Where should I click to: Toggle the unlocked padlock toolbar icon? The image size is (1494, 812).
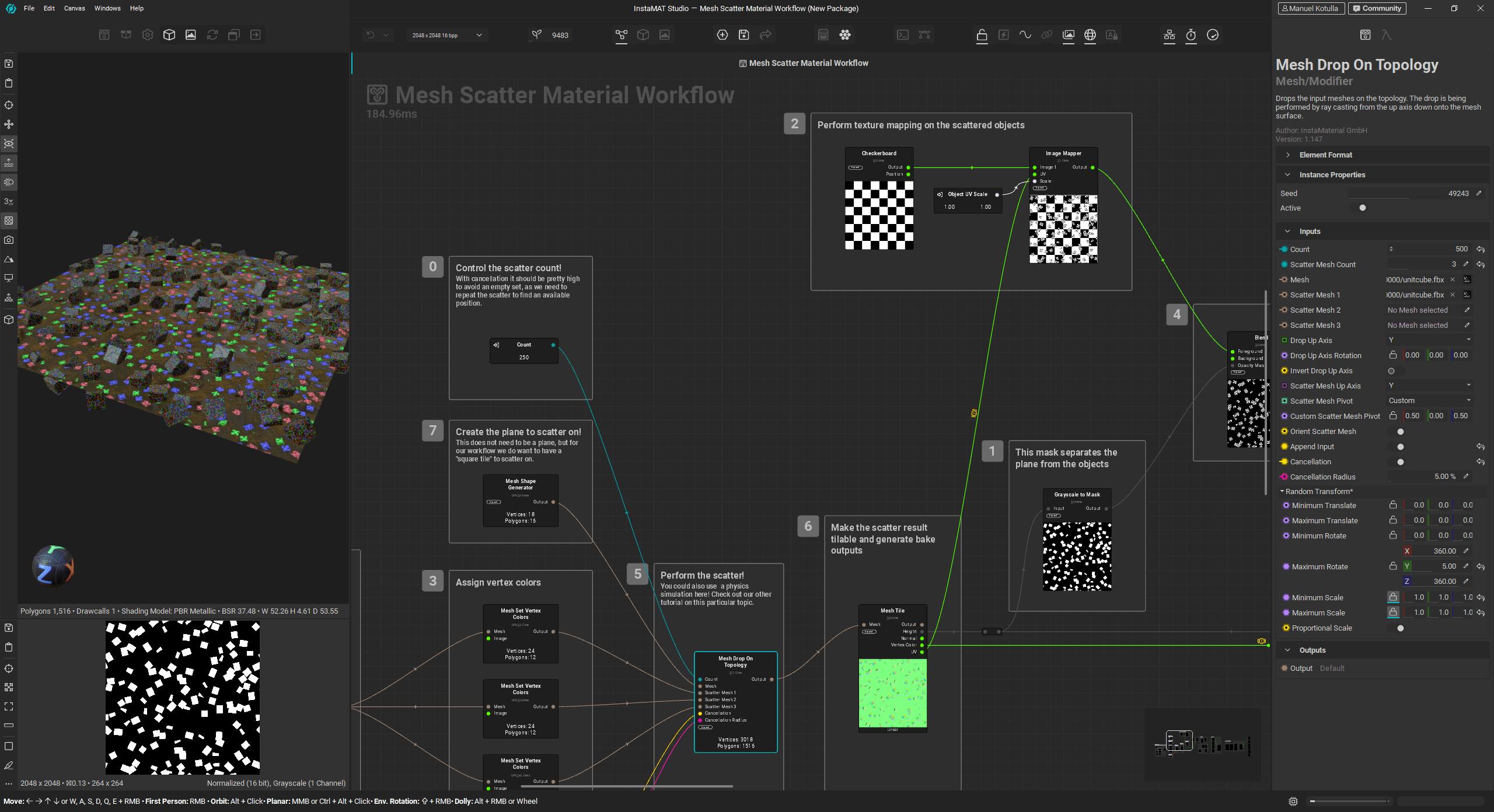982,35
